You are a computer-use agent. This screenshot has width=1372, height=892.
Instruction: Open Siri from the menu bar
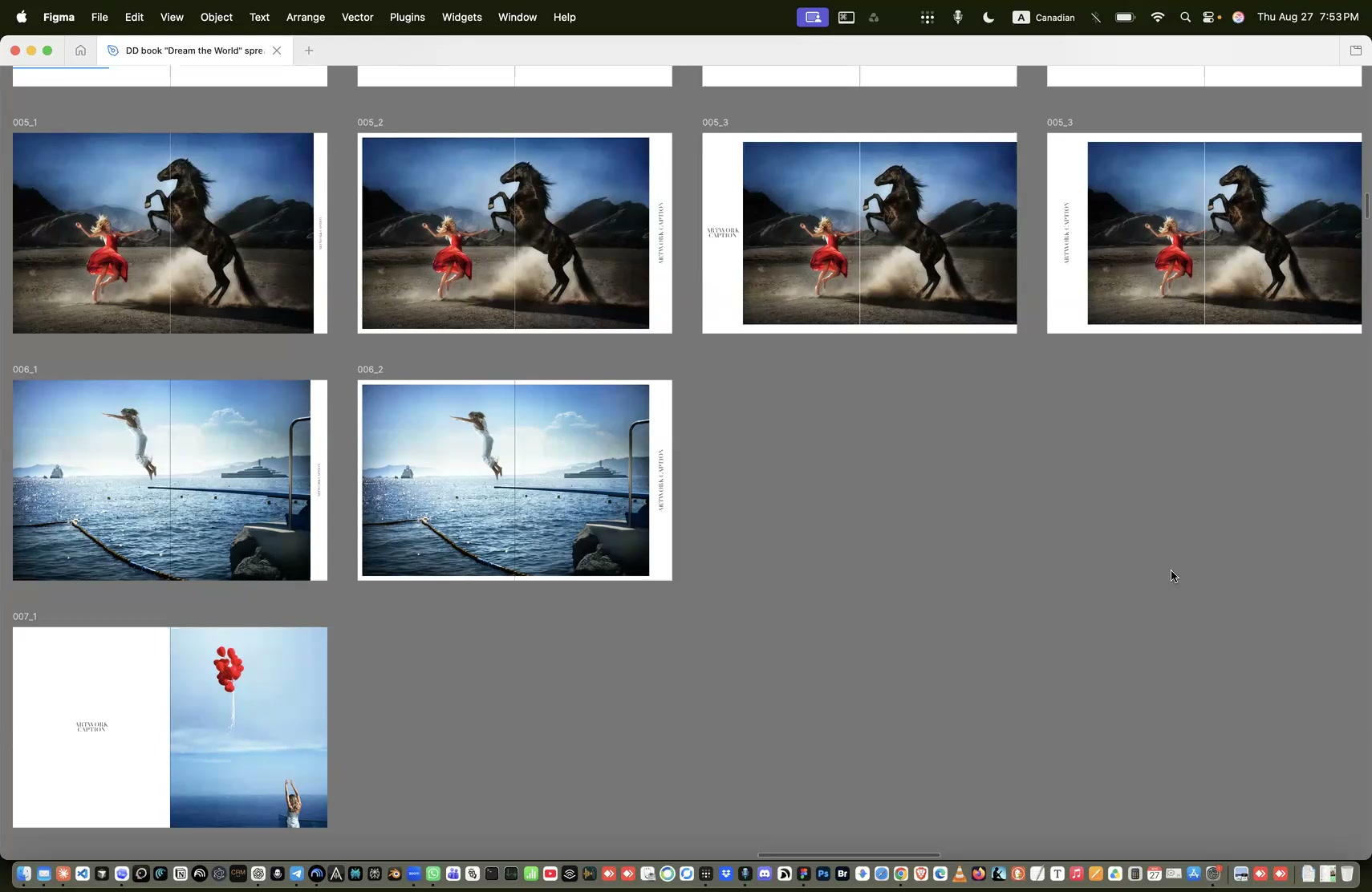pos(1238,17)
